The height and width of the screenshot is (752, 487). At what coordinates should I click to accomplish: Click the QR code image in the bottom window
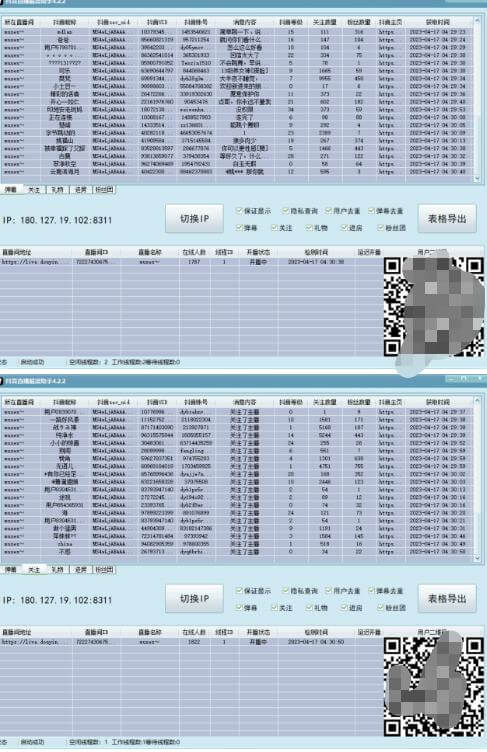tap(434, 687)
